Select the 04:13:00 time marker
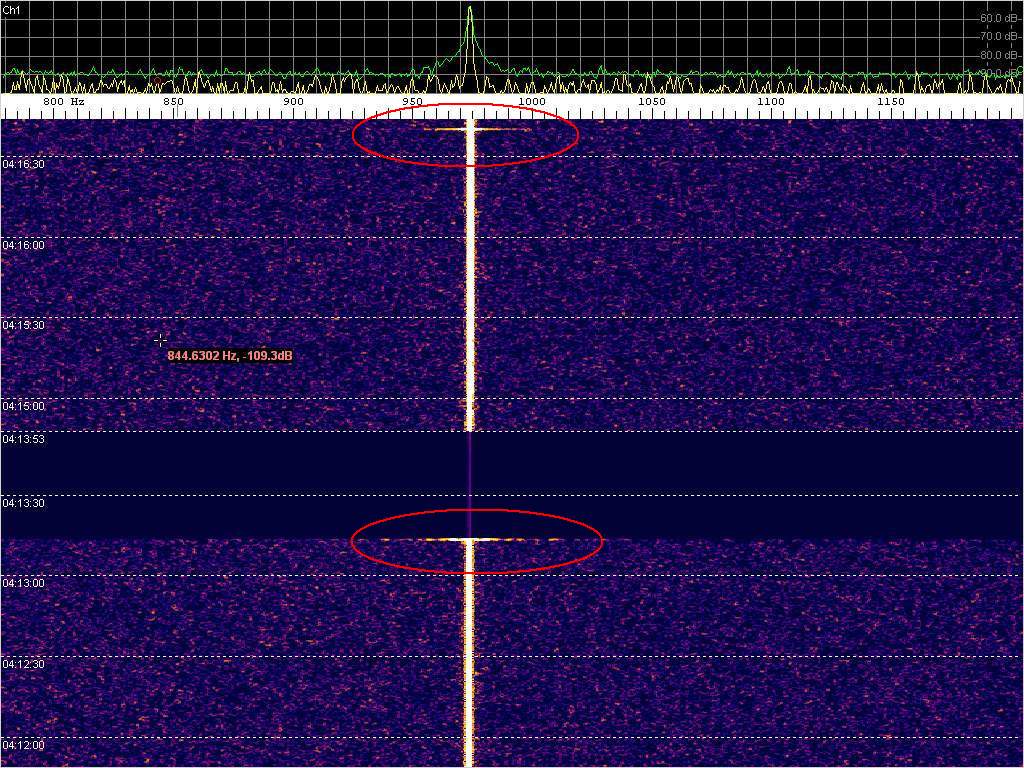The width and height of the screenshot is (1024, 768). (x=23, y=583)
